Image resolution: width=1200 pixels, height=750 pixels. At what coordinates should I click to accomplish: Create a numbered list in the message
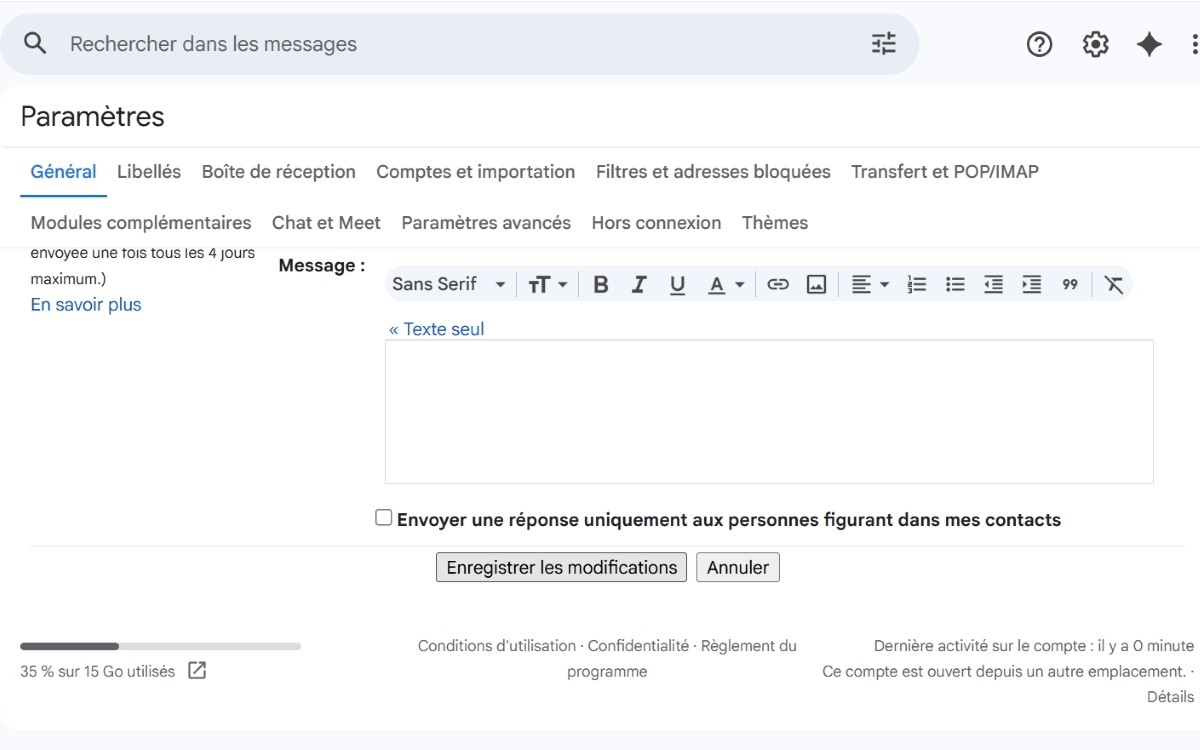pyautogui.click(x=916, y=284)
